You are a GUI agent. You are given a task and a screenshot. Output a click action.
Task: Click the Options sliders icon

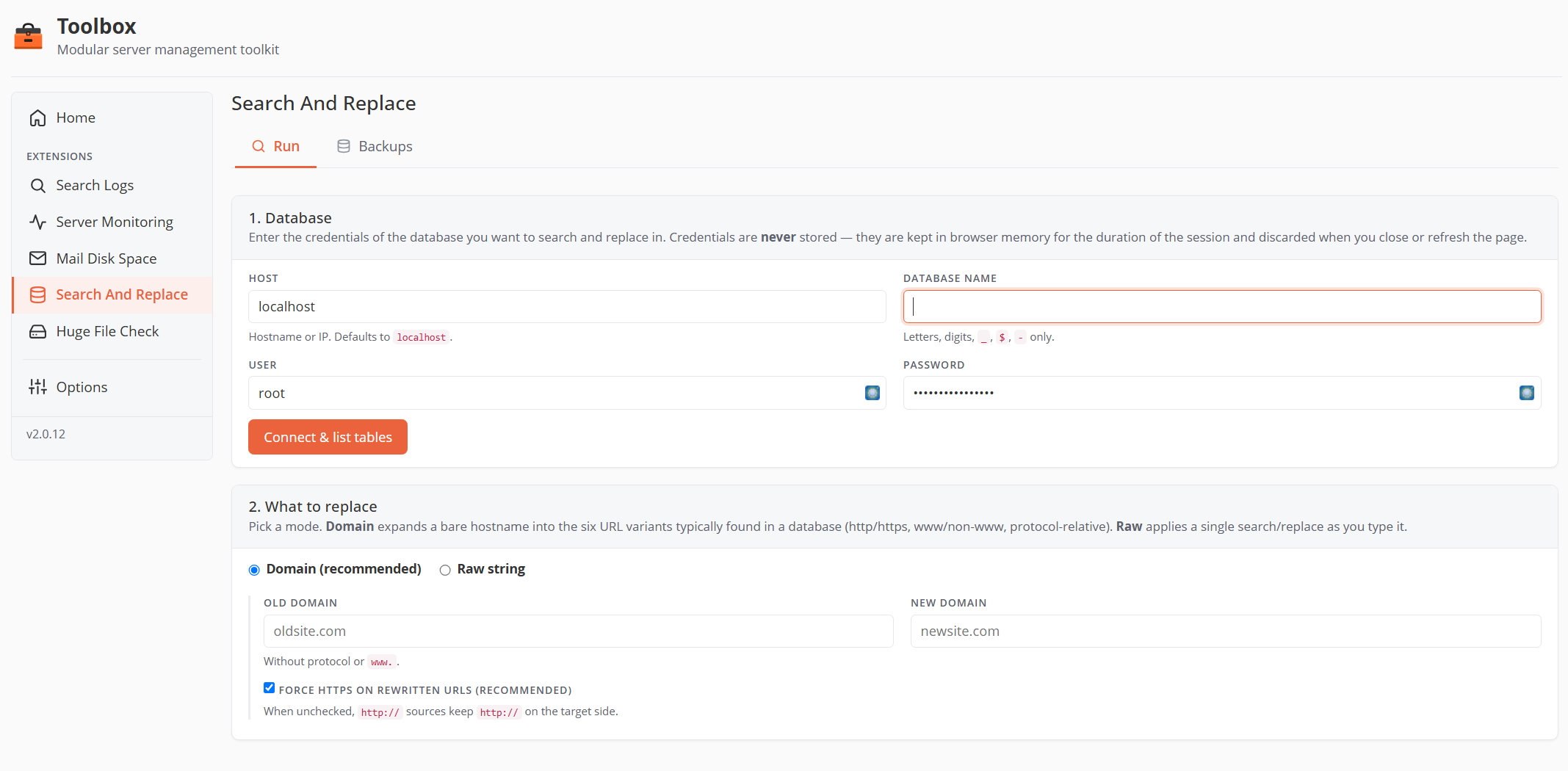[x=37, y=387]
